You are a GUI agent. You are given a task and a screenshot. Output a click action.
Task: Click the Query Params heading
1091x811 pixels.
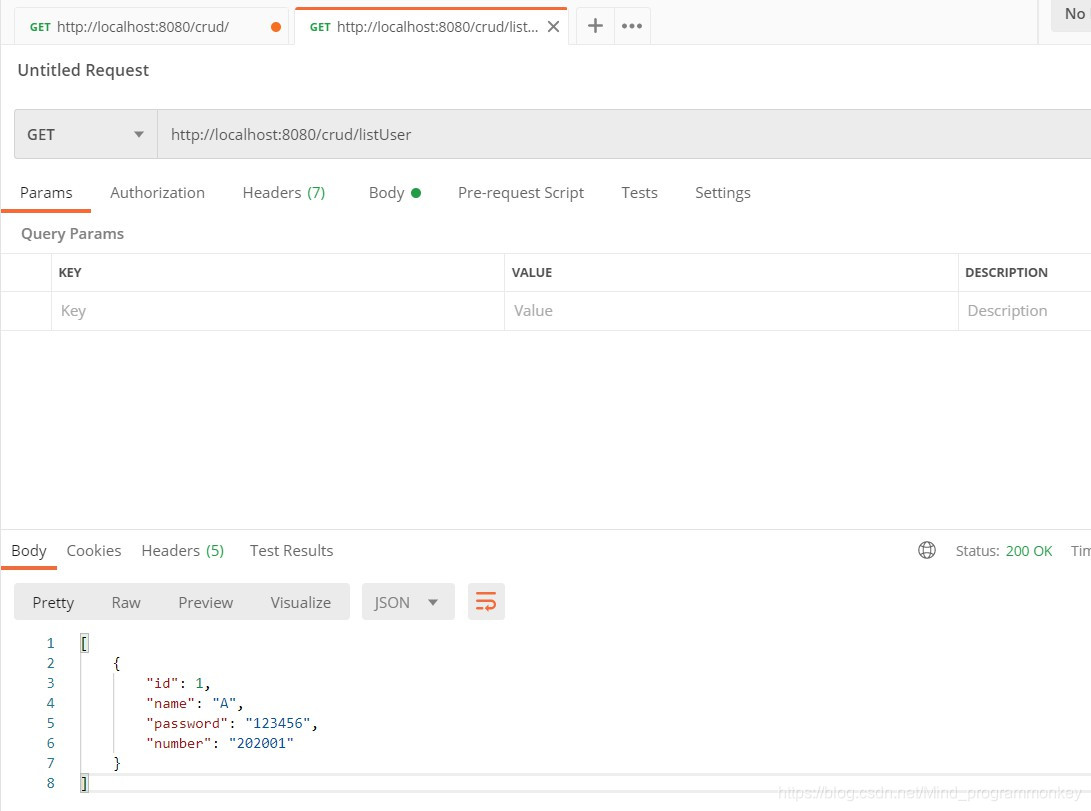72,234
